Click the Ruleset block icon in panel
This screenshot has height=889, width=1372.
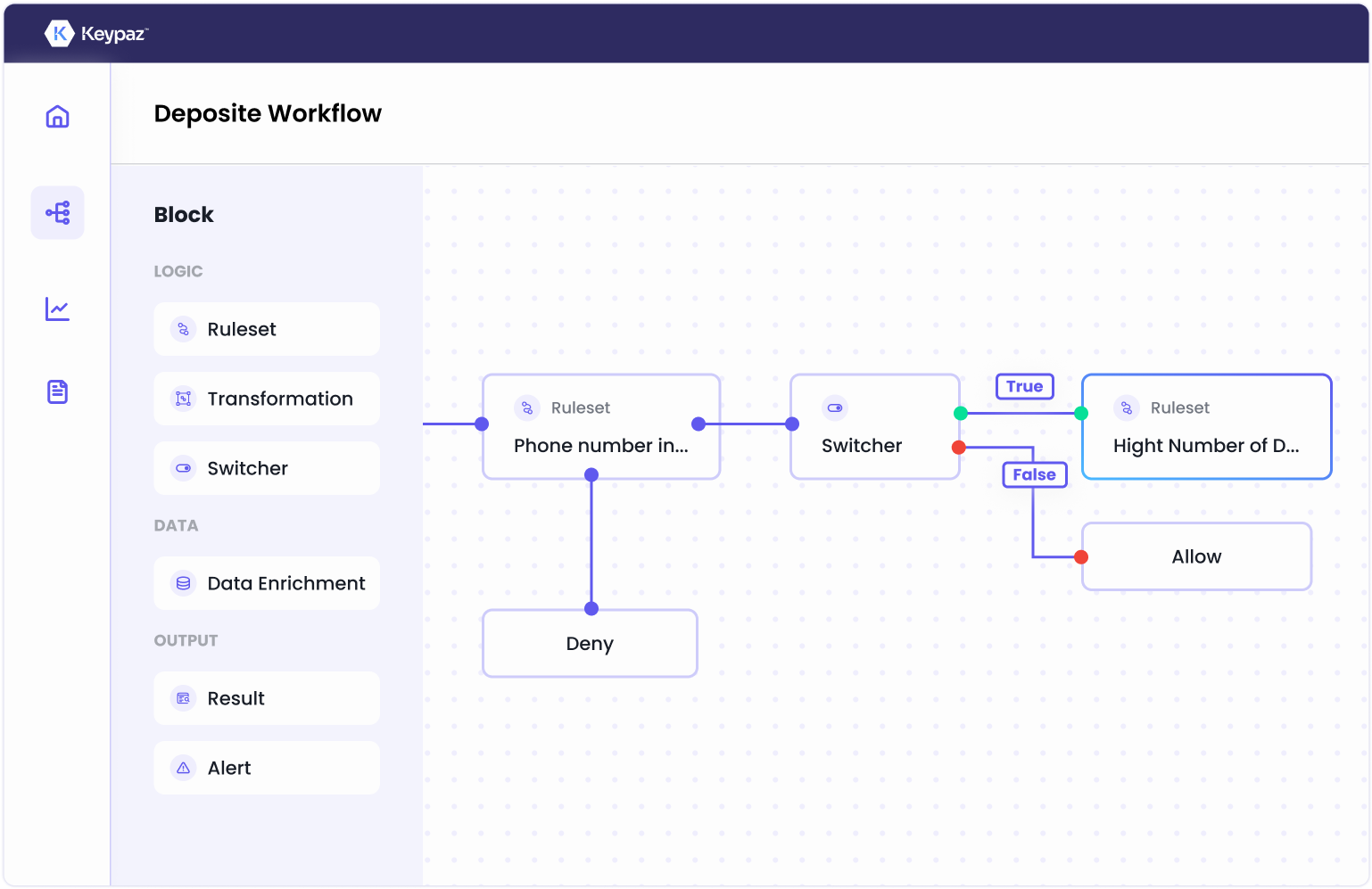pos(183,329)
